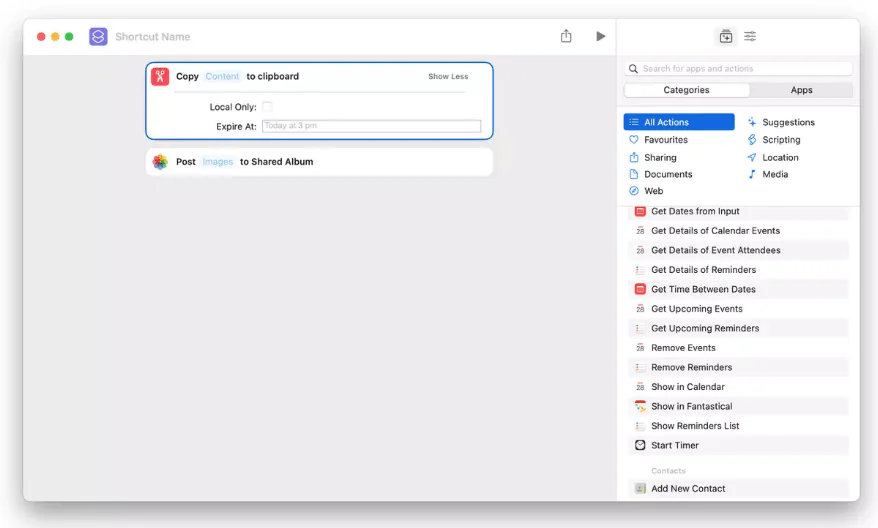Click the Shortcuts app icon beside Shortcut Name
This screenshot has width=878, height=528.
[98, 37]
